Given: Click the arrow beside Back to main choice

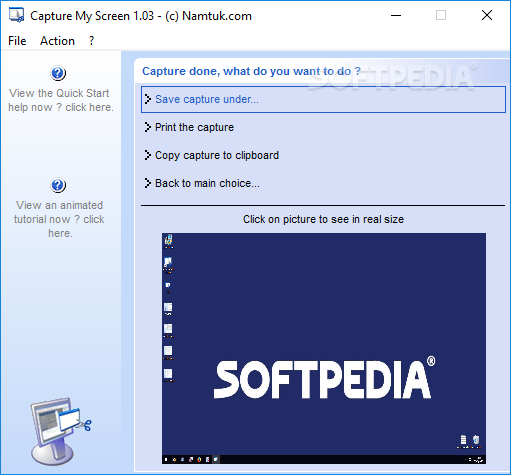Looking at the screenshot, I should (148, 183).
